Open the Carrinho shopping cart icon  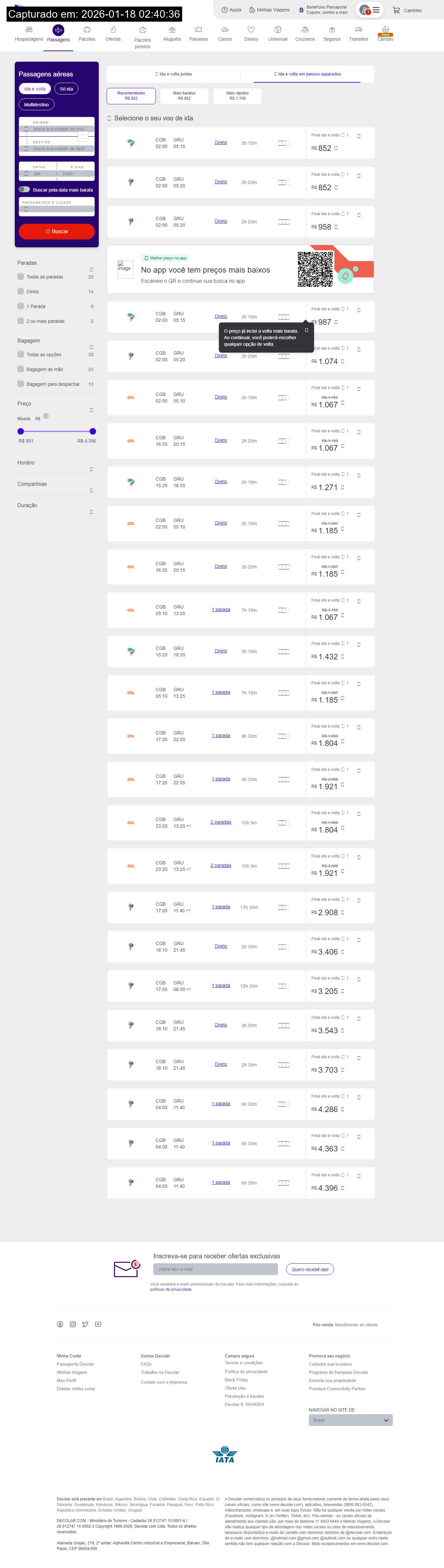[x=396, y=10]
